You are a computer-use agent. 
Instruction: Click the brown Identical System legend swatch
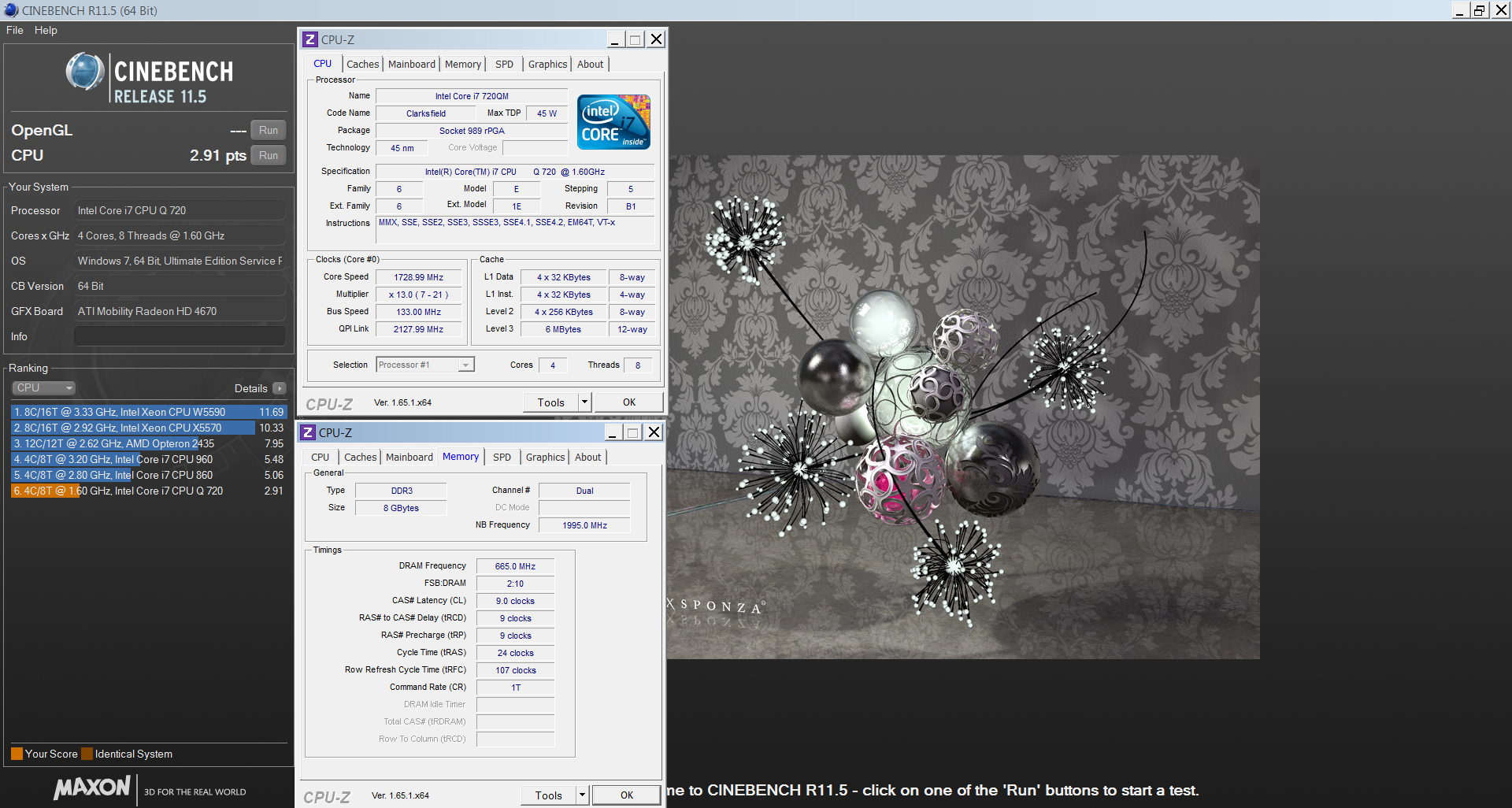[x=87, y=754]
